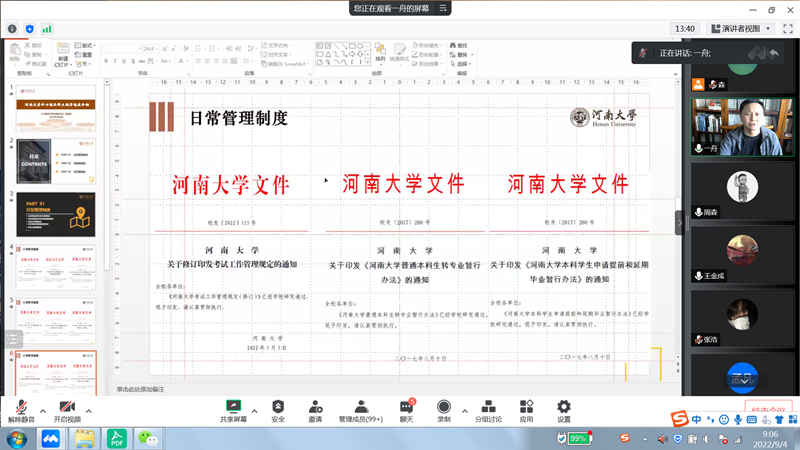This screenshot has height=450, width=800.
Task: Open the menu on the screen-viewing banner
Action: coord(444,8)
